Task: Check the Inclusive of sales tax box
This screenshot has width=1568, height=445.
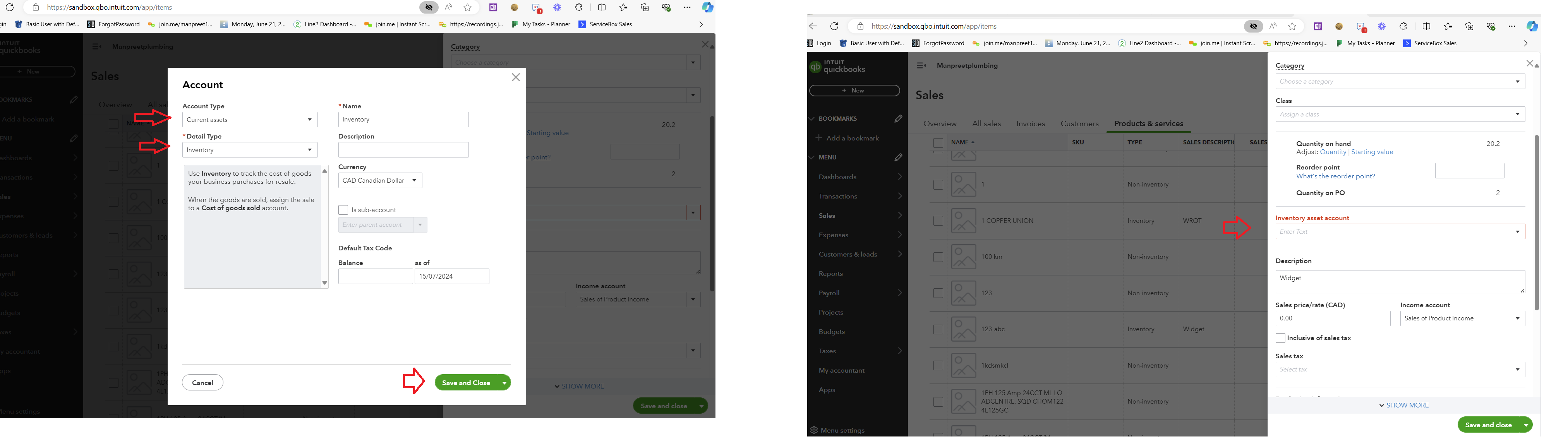Action: (1281, 338)
